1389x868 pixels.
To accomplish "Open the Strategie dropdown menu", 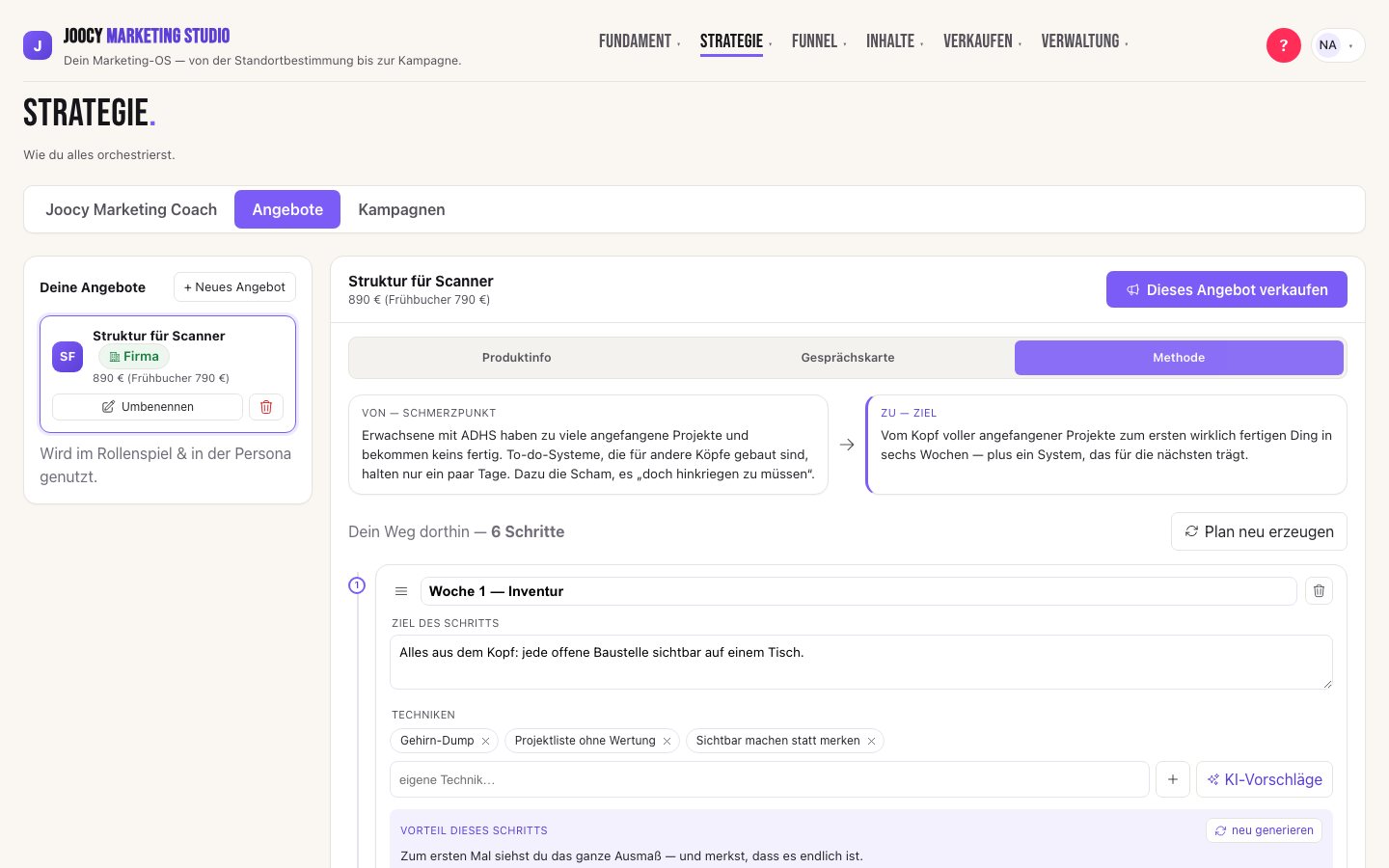I will click(736, 41).
